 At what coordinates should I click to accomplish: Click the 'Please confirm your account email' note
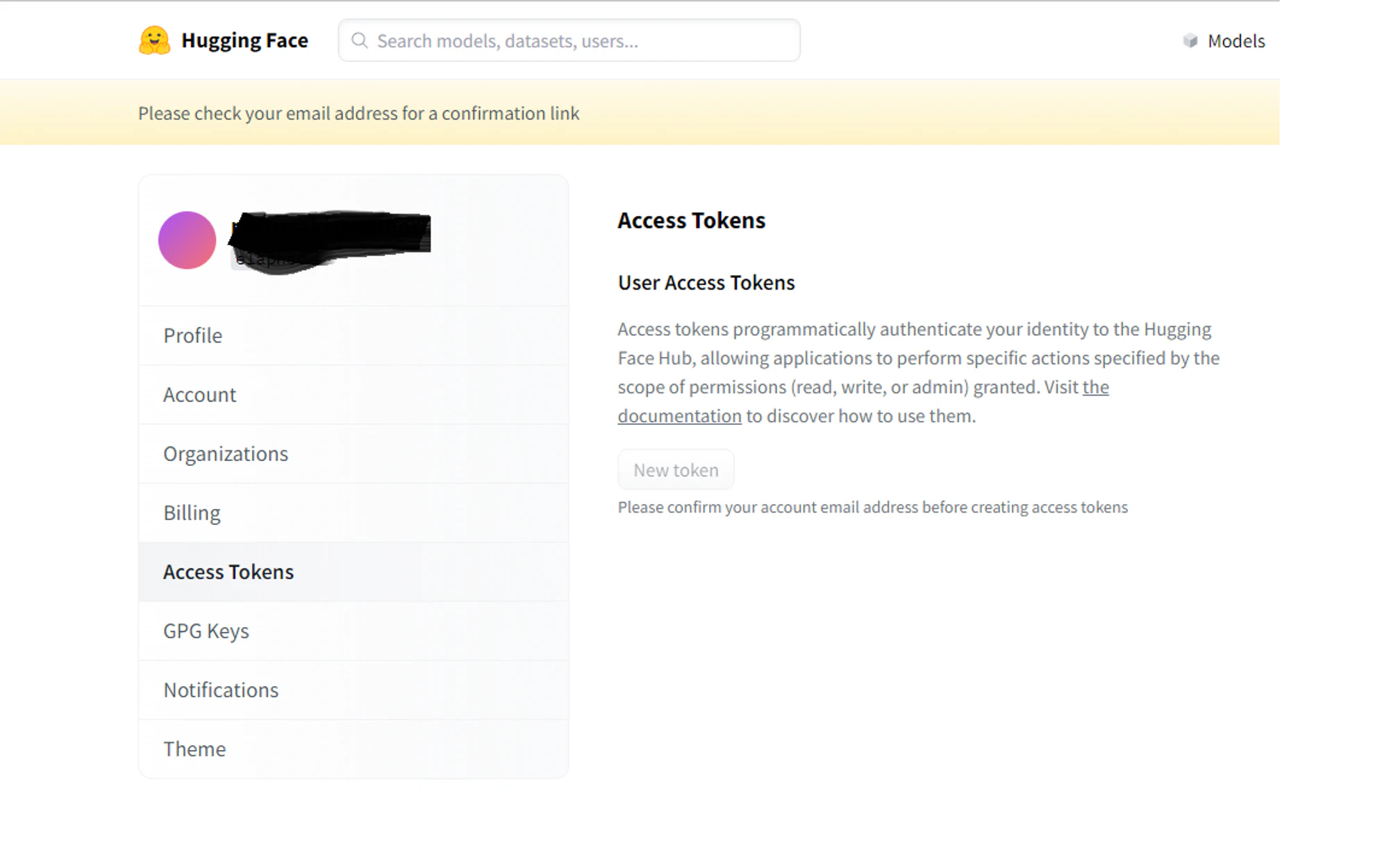point(873,507)
